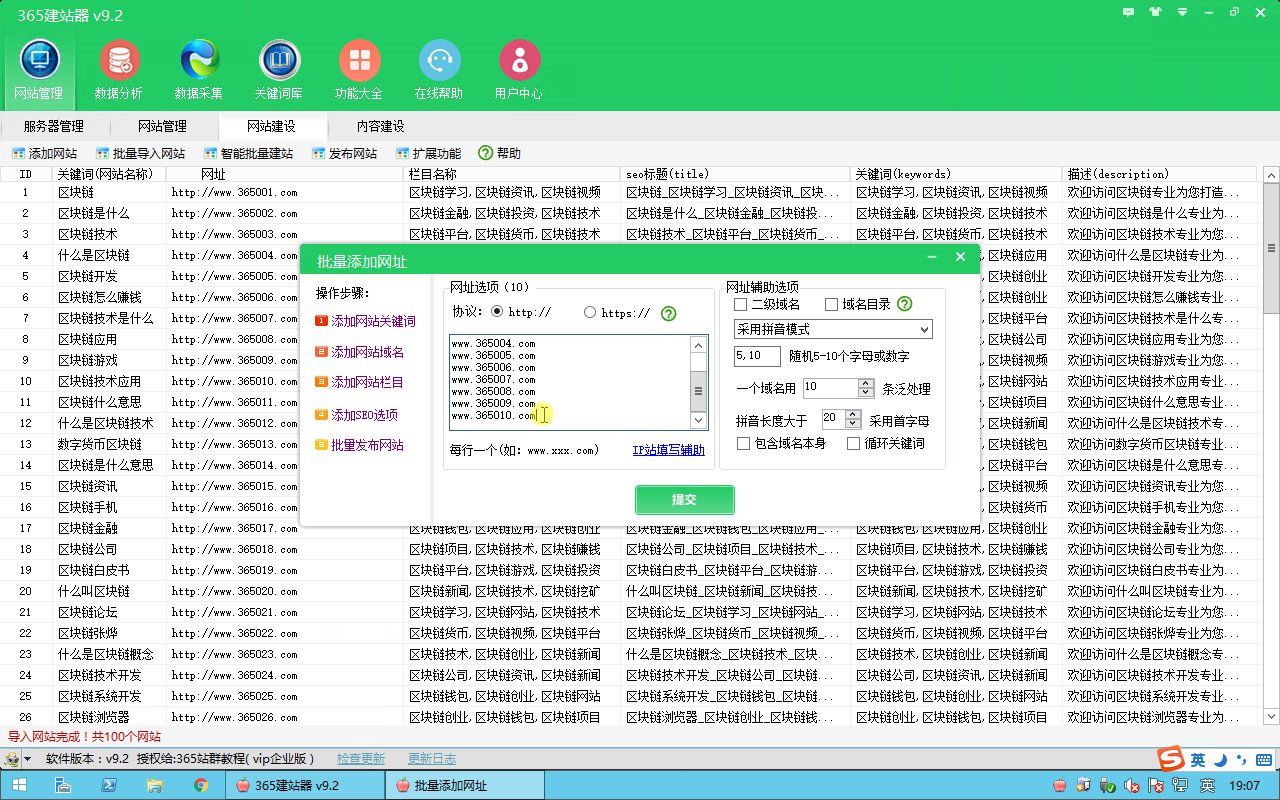Open the IP站填写辅助 link
The image size is (1280, 800).
[x=668, y=450]
